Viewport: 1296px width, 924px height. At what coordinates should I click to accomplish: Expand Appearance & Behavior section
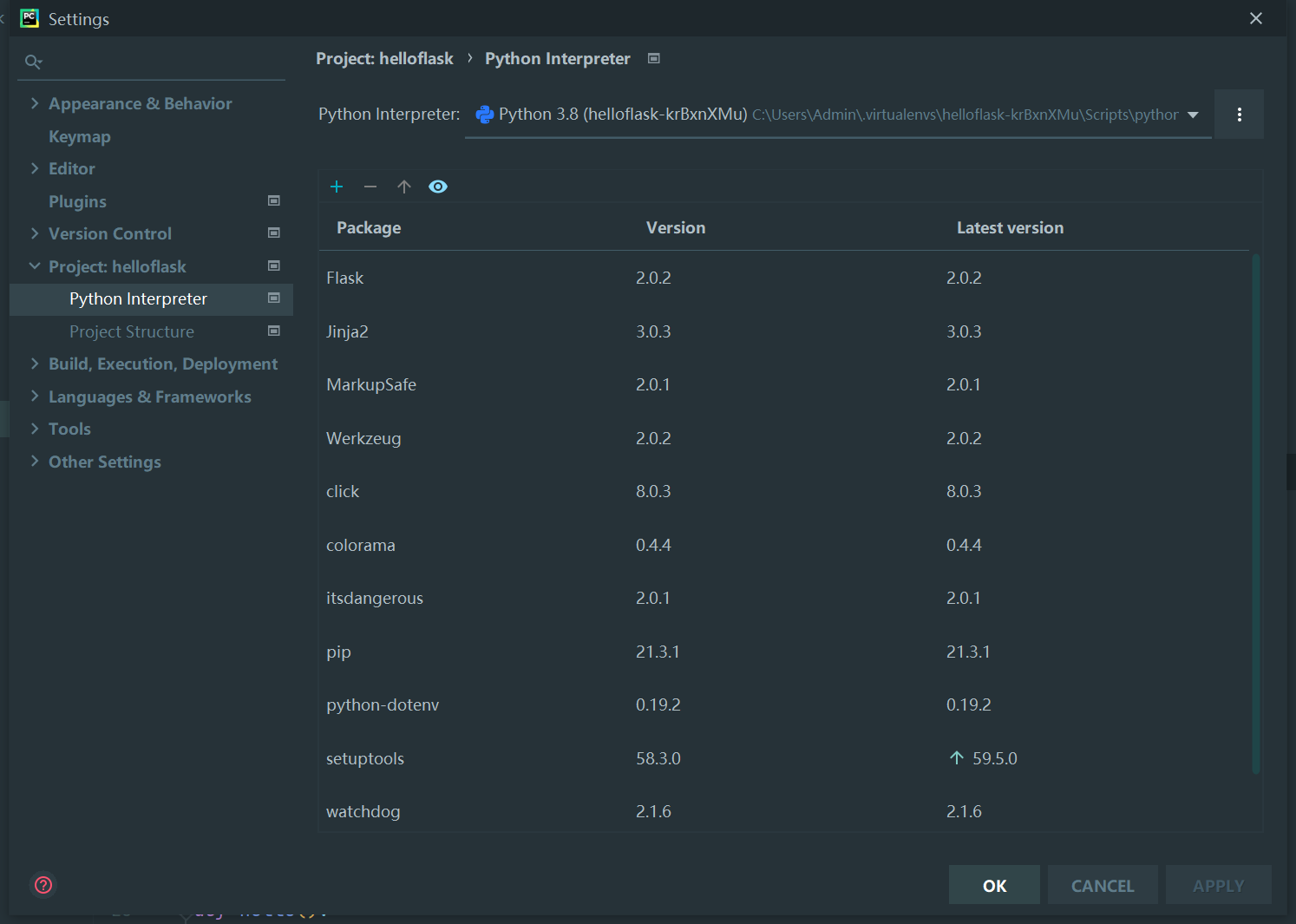pyautogui.click(x=35, y=103)
